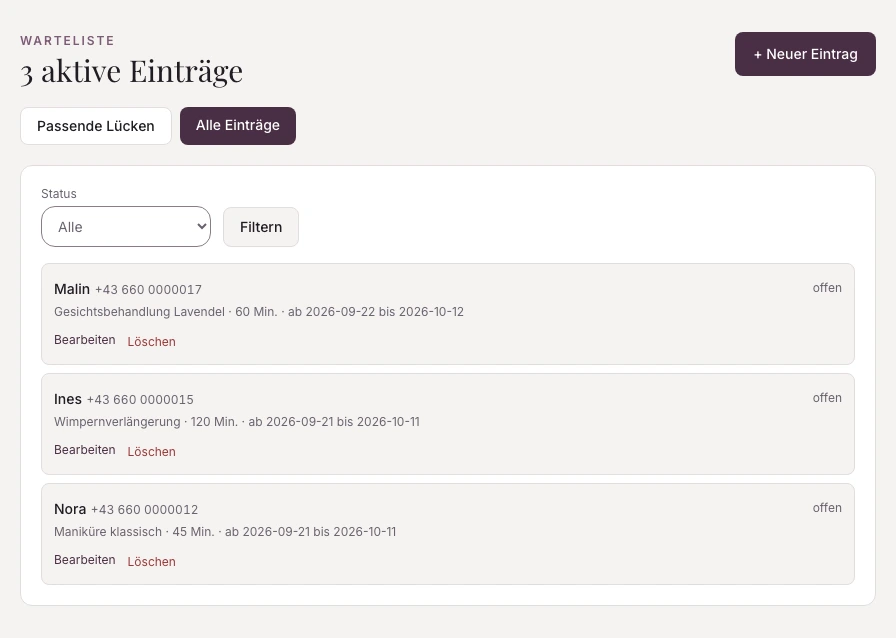Click the name Nora
The width and height of the screenshot is (896, 638).
point(70,509)
